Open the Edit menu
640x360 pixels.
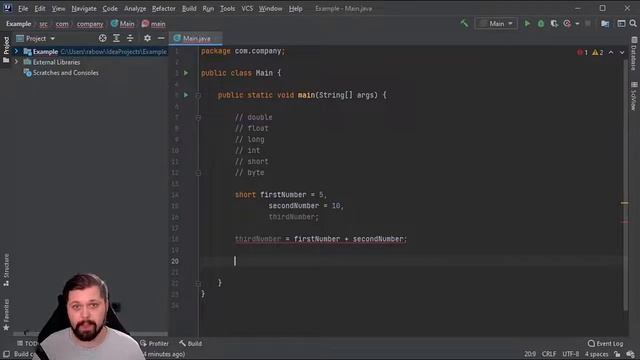click(x=40, y=8)
